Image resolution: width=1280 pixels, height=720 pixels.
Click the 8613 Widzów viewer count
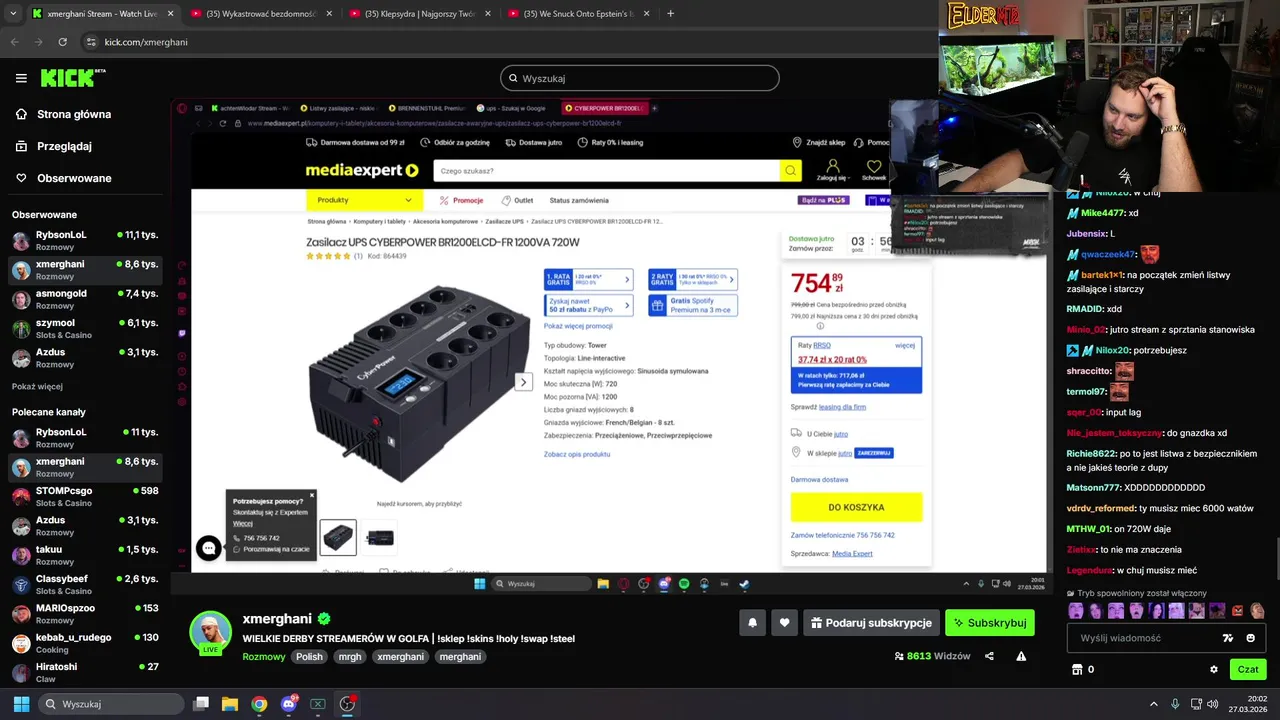pos(932,656)
